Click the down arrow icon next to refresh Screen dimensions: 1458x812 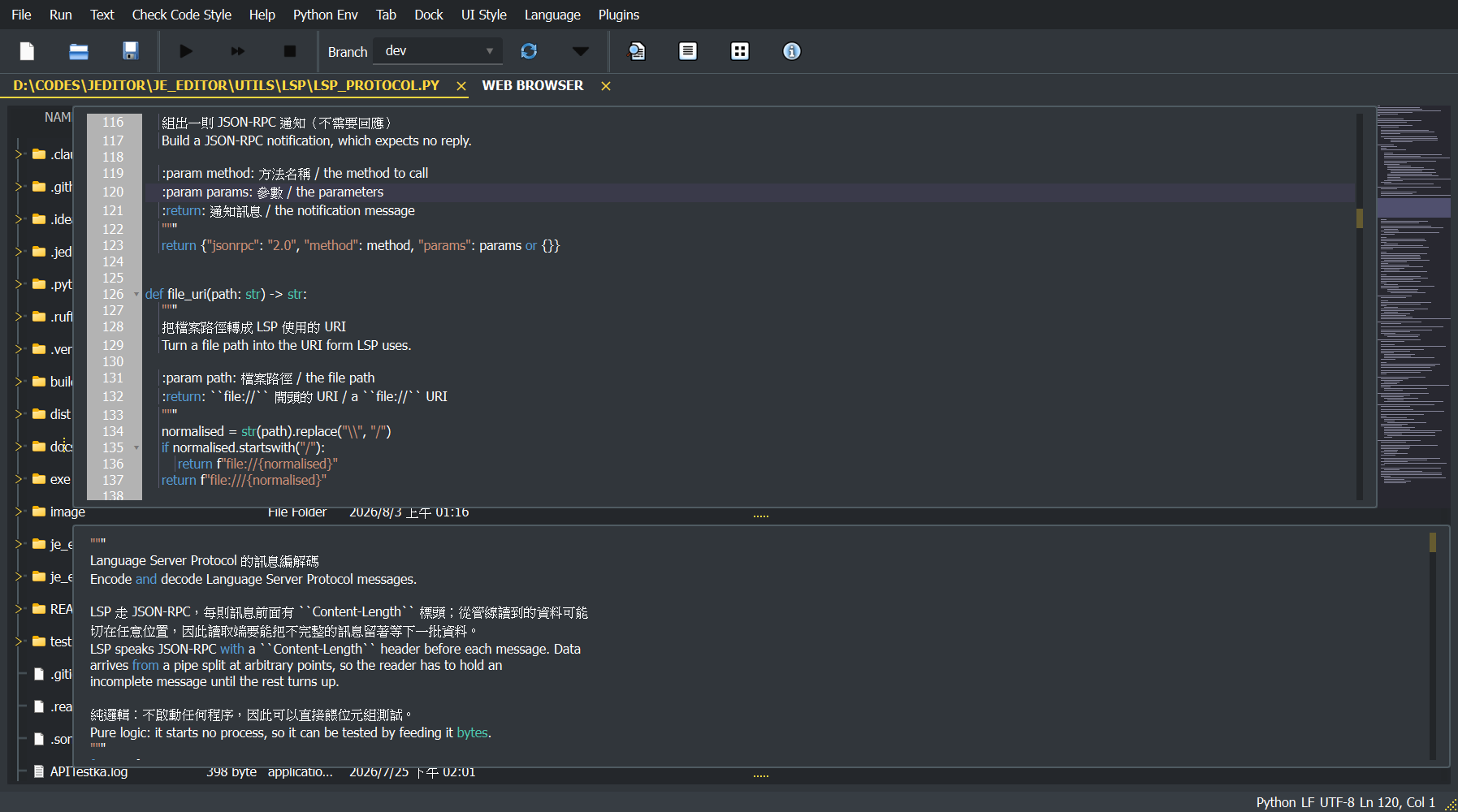(x=580, y=51)
